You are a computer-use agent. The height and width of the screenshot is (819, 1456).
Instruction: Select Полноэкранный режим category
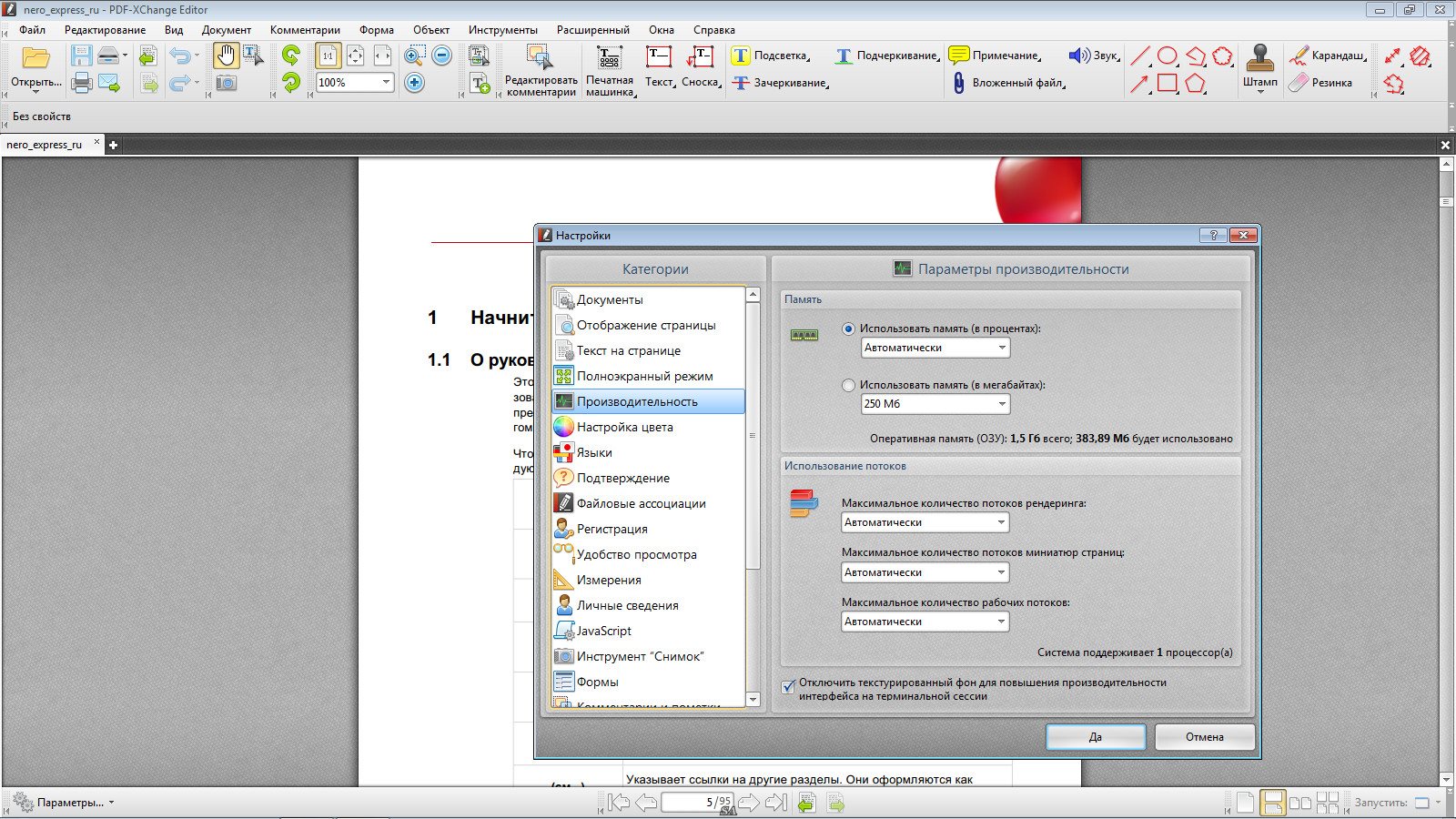[x=648, y=376]
